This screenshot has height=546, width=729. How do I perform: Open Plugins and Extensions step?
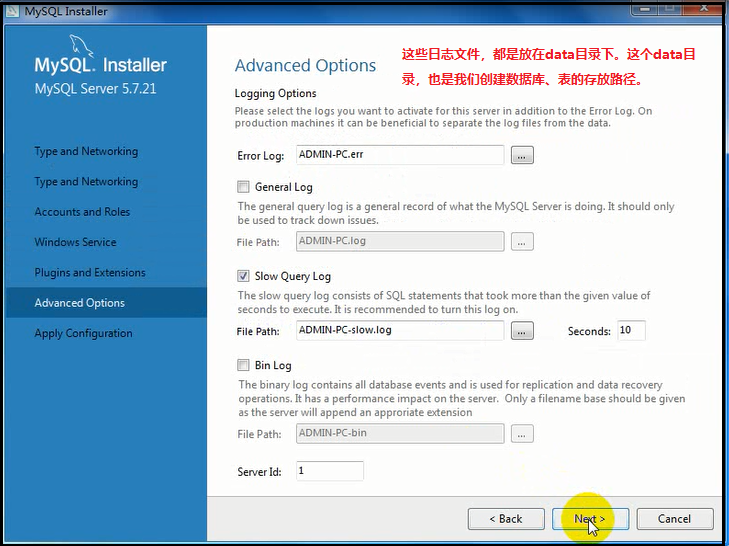click(x=90, y=273)
